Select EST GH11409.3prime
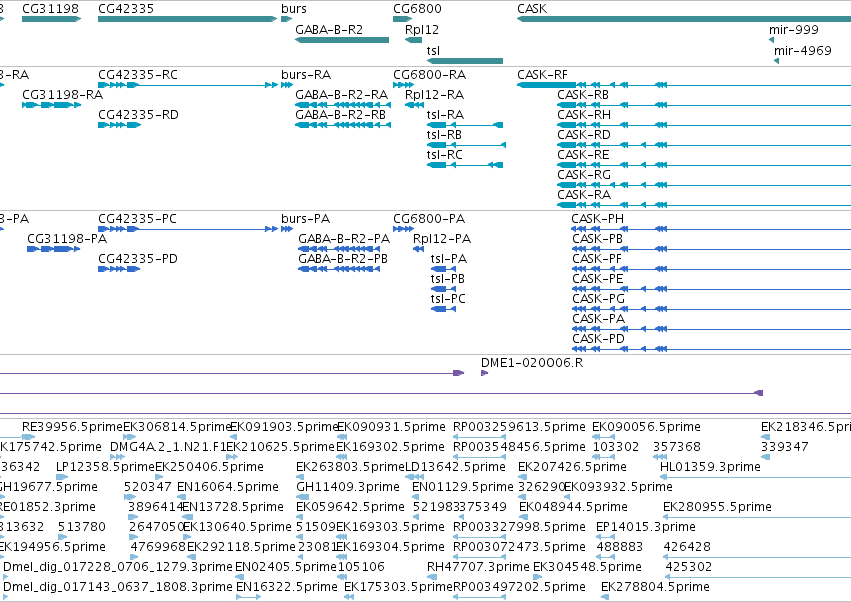The height and width of the screenshot is (602, 851). [x=302, y=497]
